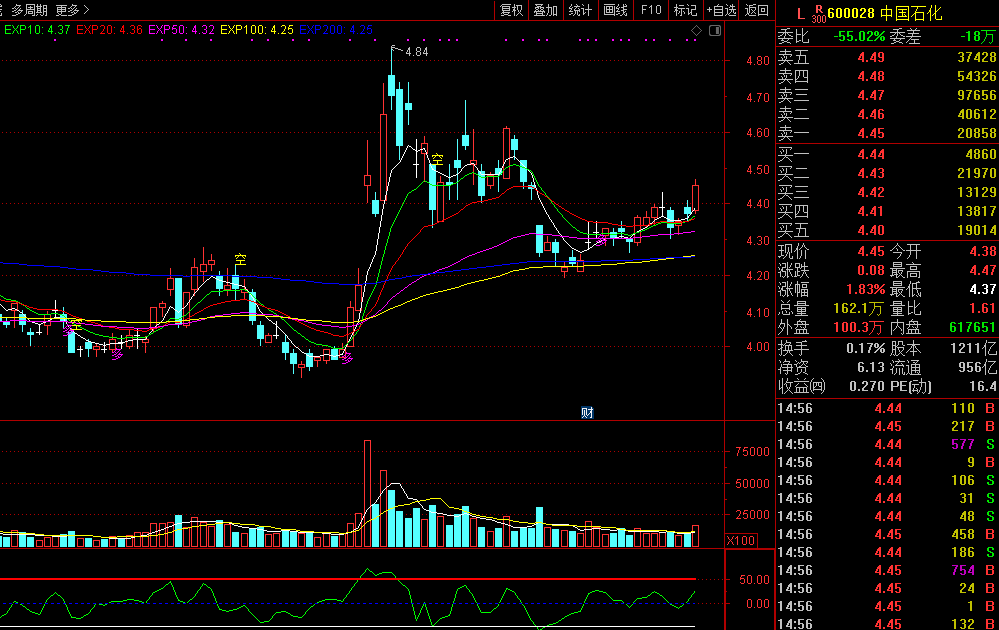Click the diamond icon above the chart

(x=696, y=31)
